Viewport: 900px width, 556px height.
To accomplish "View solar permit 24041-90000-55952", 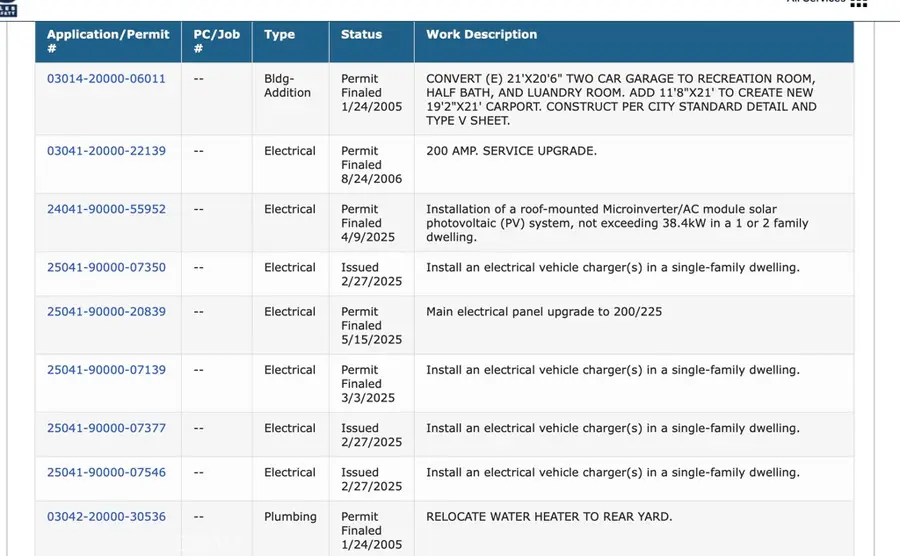I will click(x=106, y=209).
